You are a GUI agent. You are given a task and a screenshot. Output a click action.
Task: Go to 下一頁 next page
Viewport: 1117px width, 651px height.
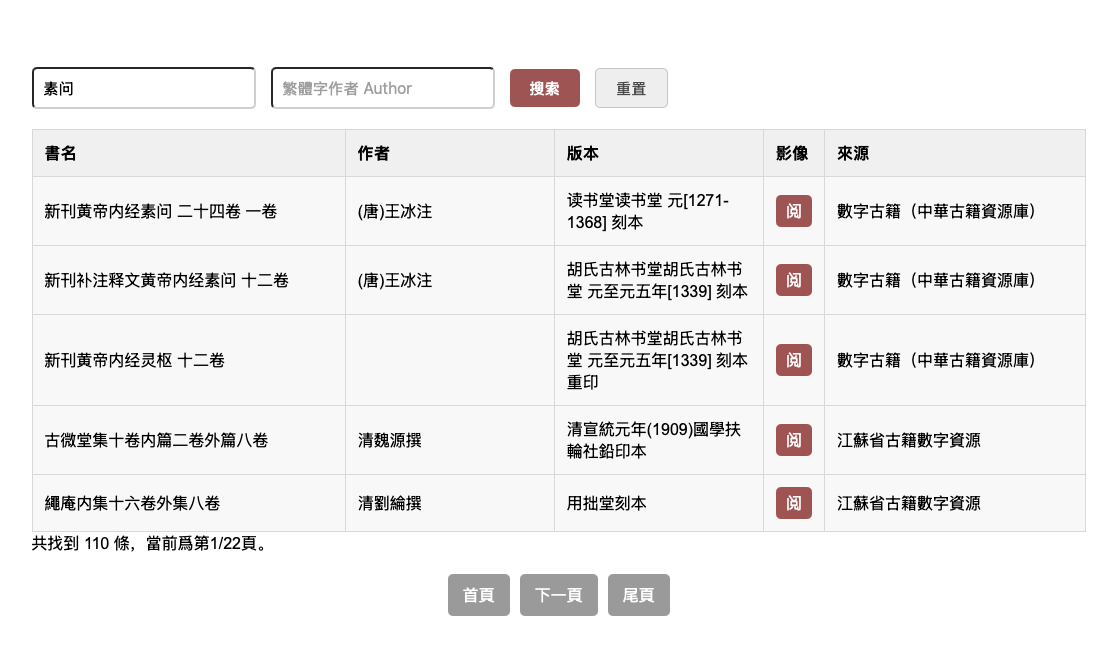[558, 594]
